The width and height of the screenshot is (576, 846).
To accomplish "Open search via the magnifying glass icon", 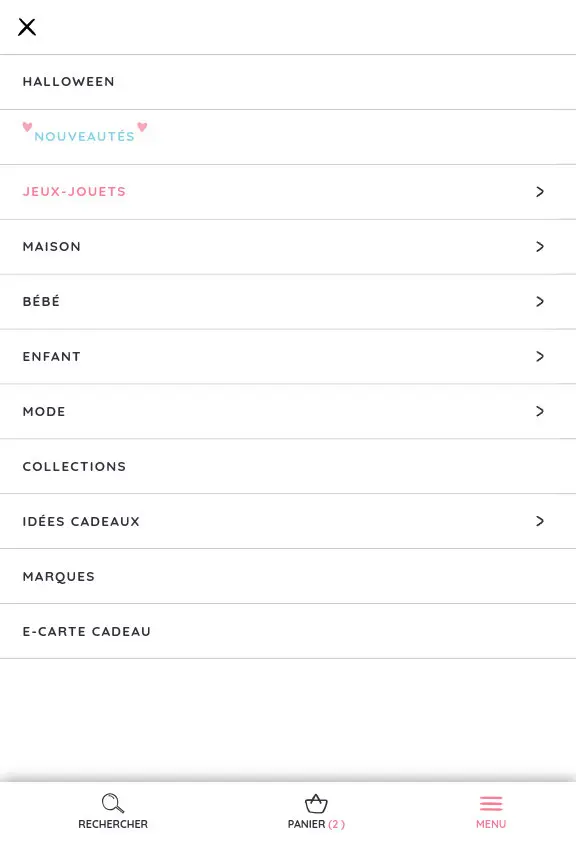I will point(112,803).
